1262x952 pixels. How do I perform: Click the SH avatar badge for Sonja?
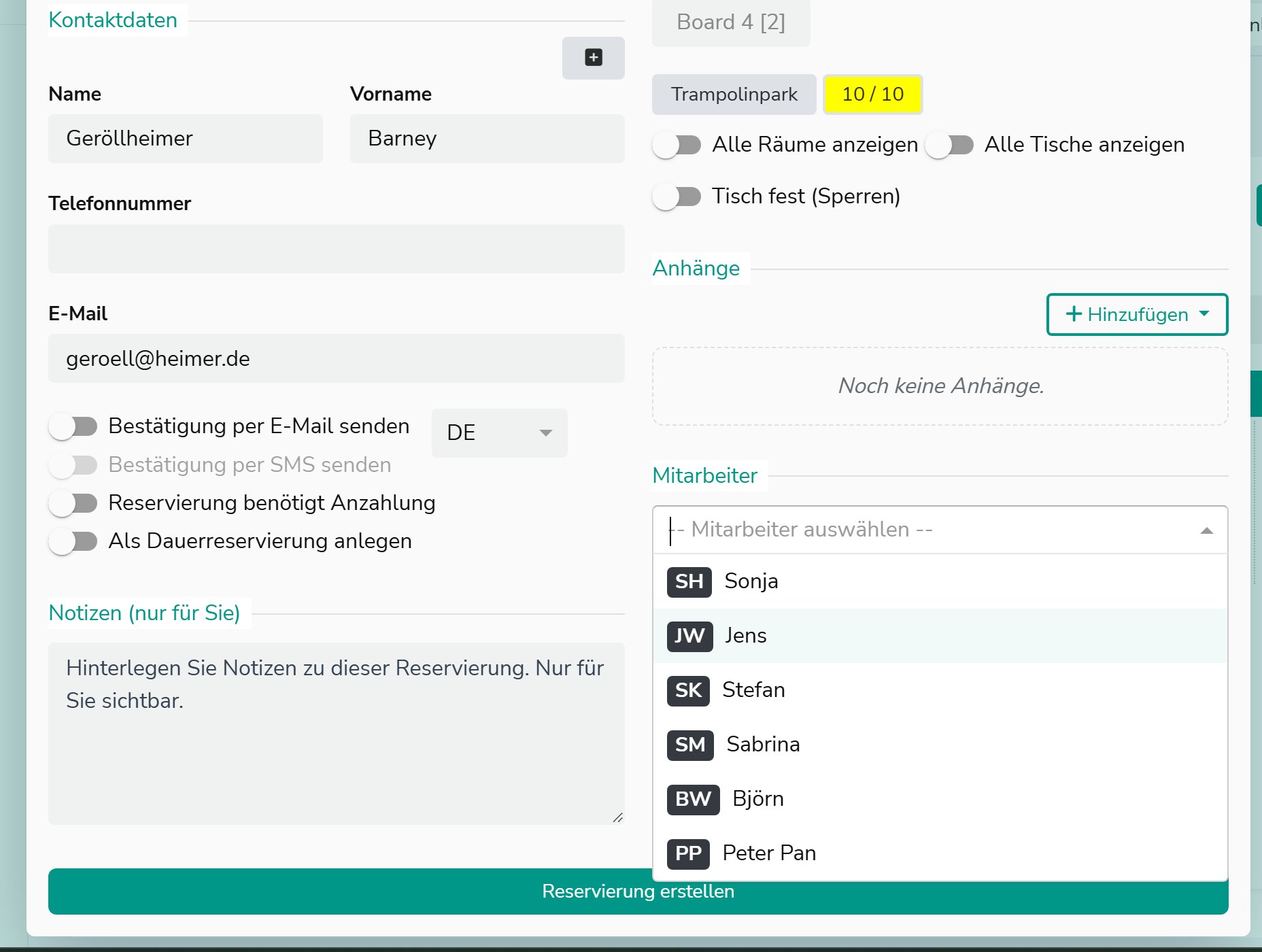(x=689, y=581)
